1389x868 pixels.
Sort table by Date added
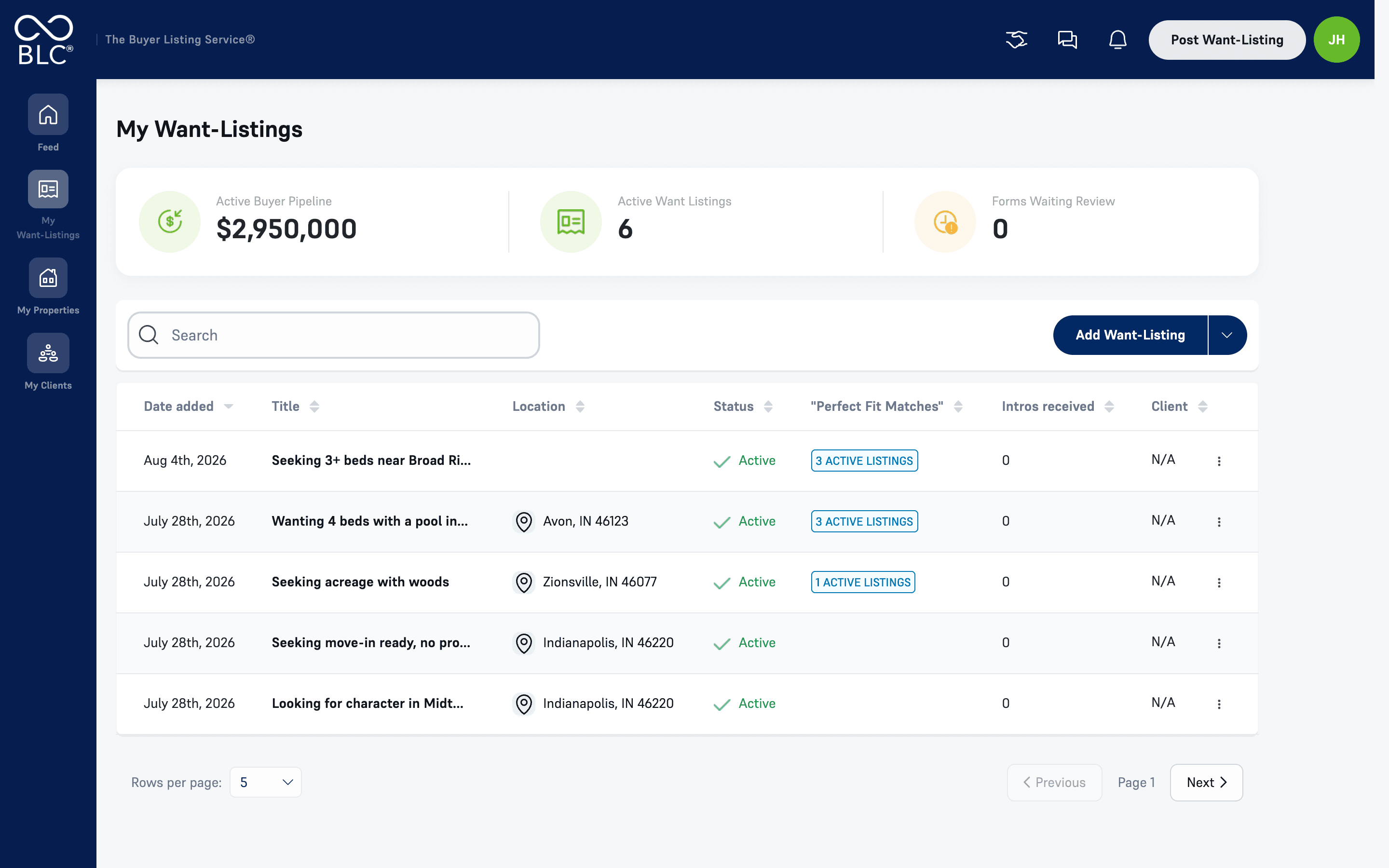pyautogui.click(x=188, y=407)
